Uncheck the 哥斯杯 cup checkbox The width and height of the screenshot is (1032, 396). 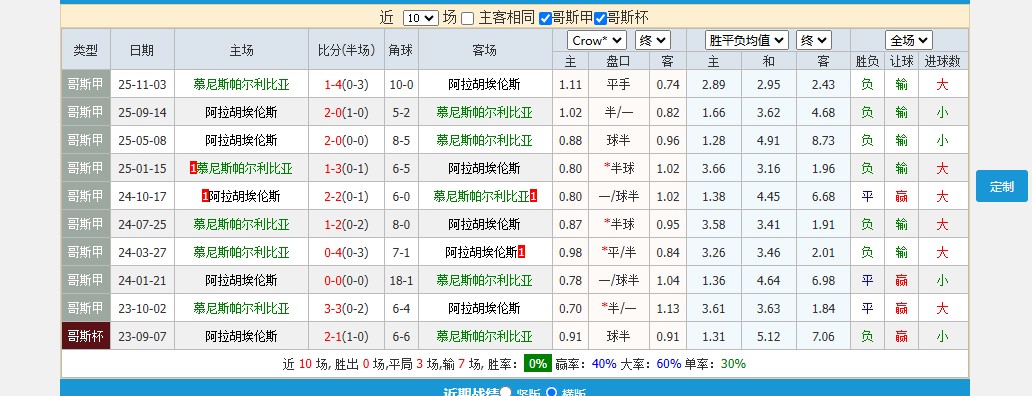pos(600,18)
